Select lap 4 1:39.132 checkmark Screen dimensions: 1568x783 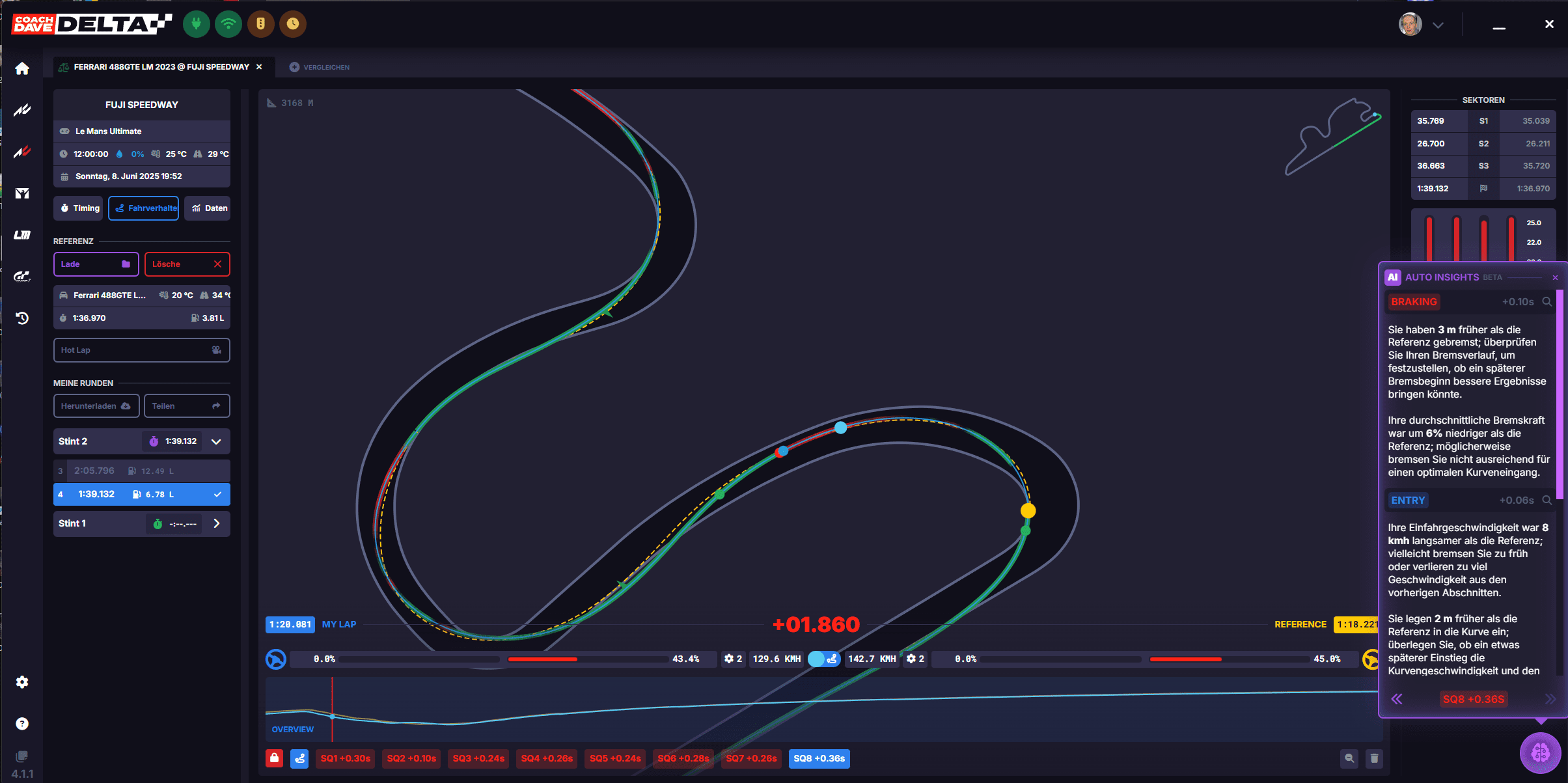217,495
